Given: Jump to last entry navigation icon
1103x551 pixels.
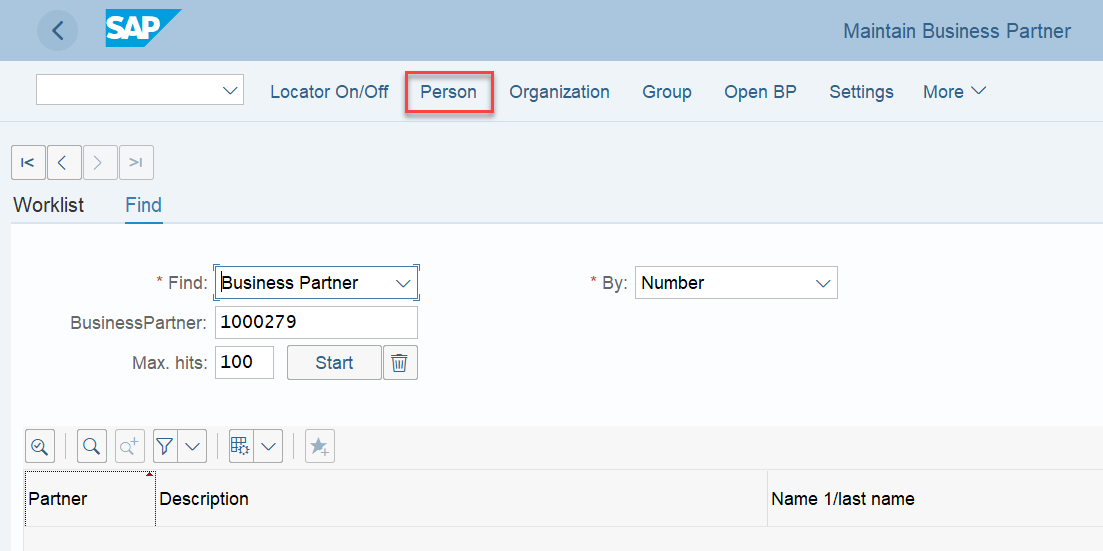Looking at the screenshot, I should (136, 163).
